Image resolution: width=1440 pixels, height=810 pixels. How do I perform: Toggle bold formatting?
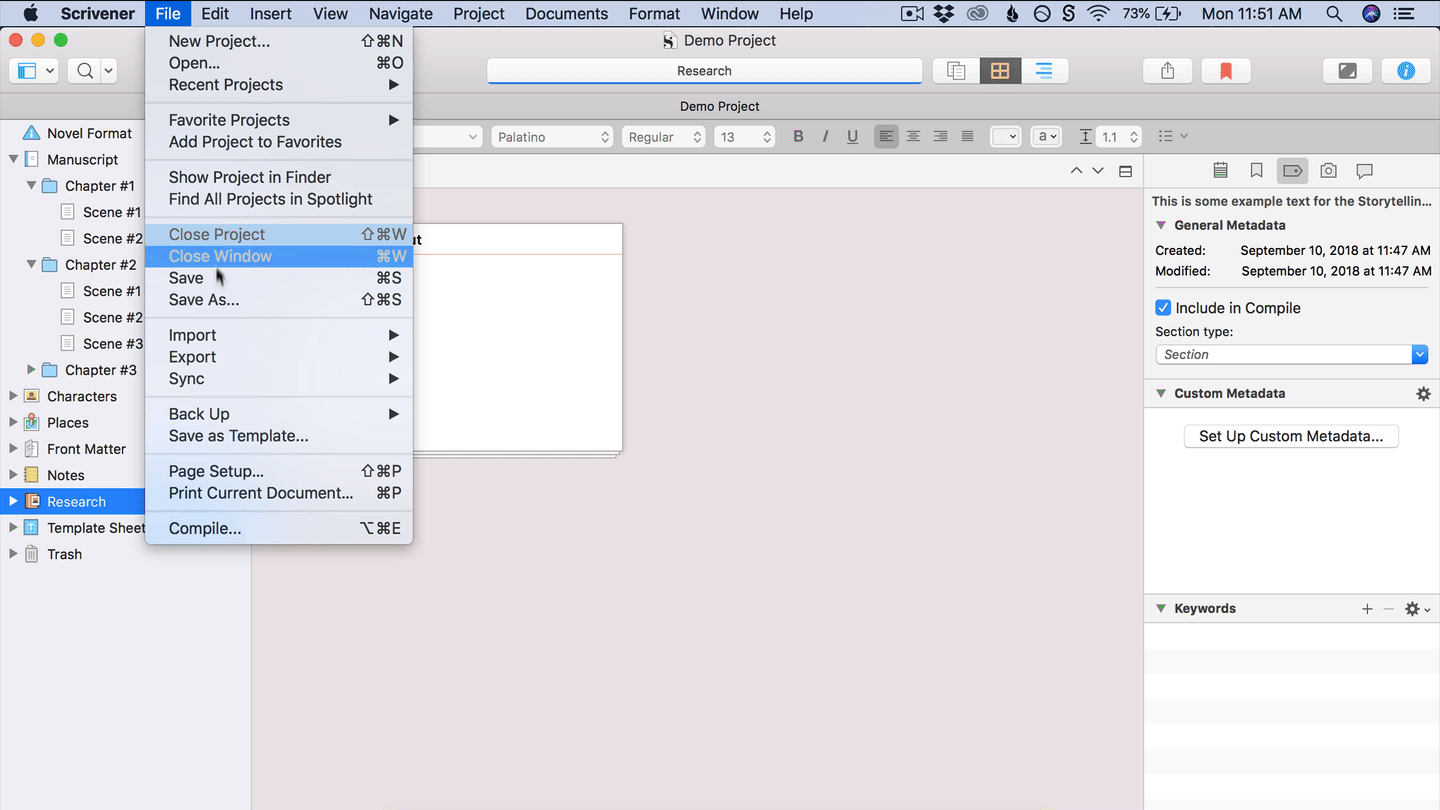798,137
